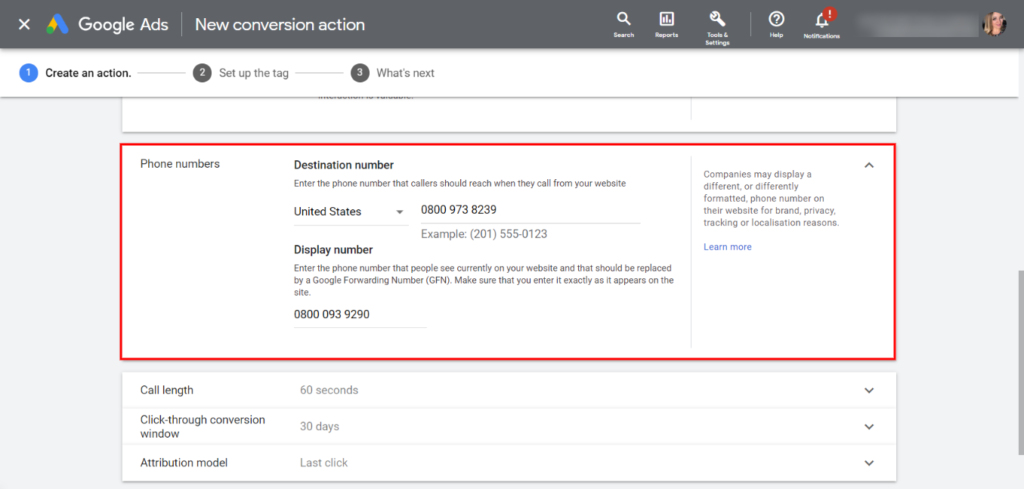Screen dimensions: 1024x489
Task: Open the Notifications bell icon
Action: (822, 20)
